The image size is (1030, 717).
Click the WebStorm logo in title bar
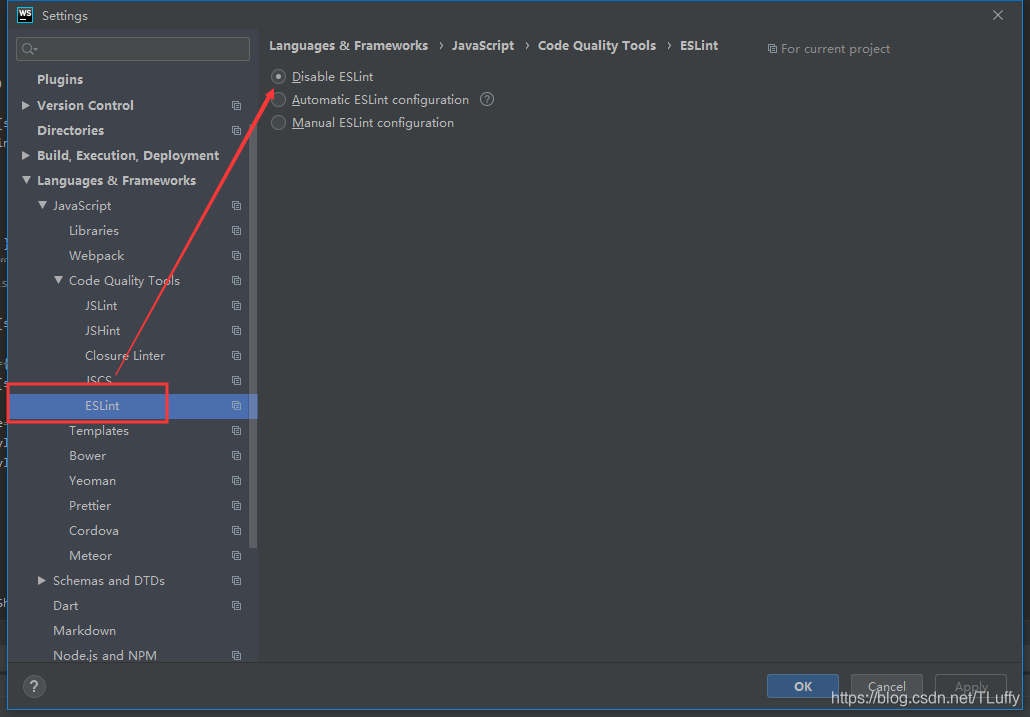tap(25, 15)
